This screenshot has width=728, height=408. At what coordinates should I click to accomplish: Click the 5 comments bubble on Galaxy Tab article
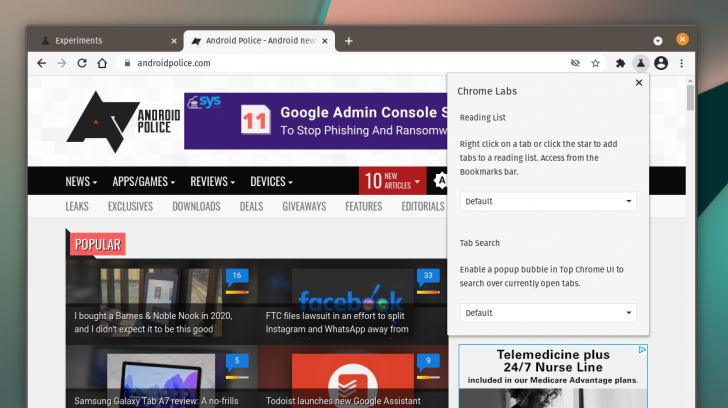[237, 361]
